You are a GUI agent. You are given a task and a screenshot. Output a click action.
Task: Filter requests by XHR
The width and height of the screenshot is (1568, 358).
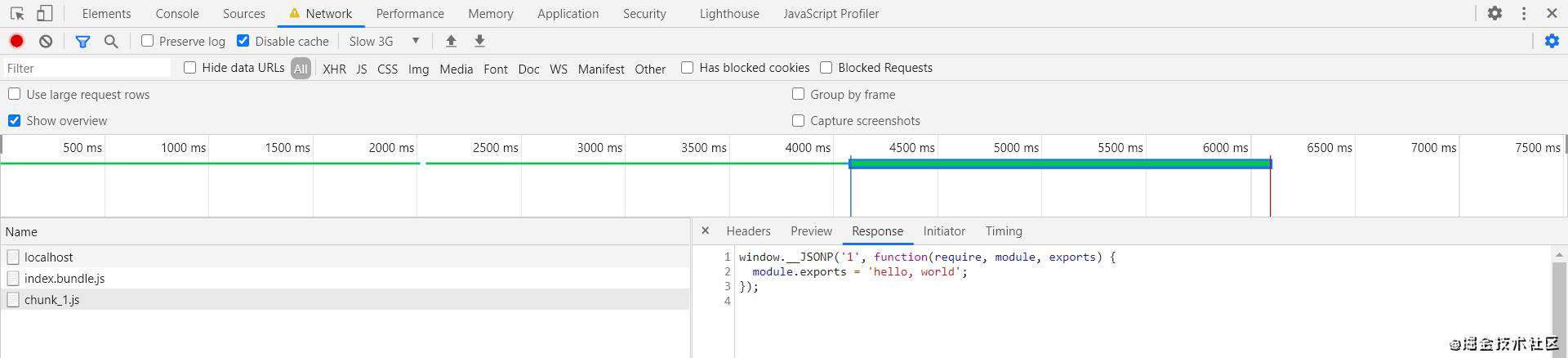point(334,69)
